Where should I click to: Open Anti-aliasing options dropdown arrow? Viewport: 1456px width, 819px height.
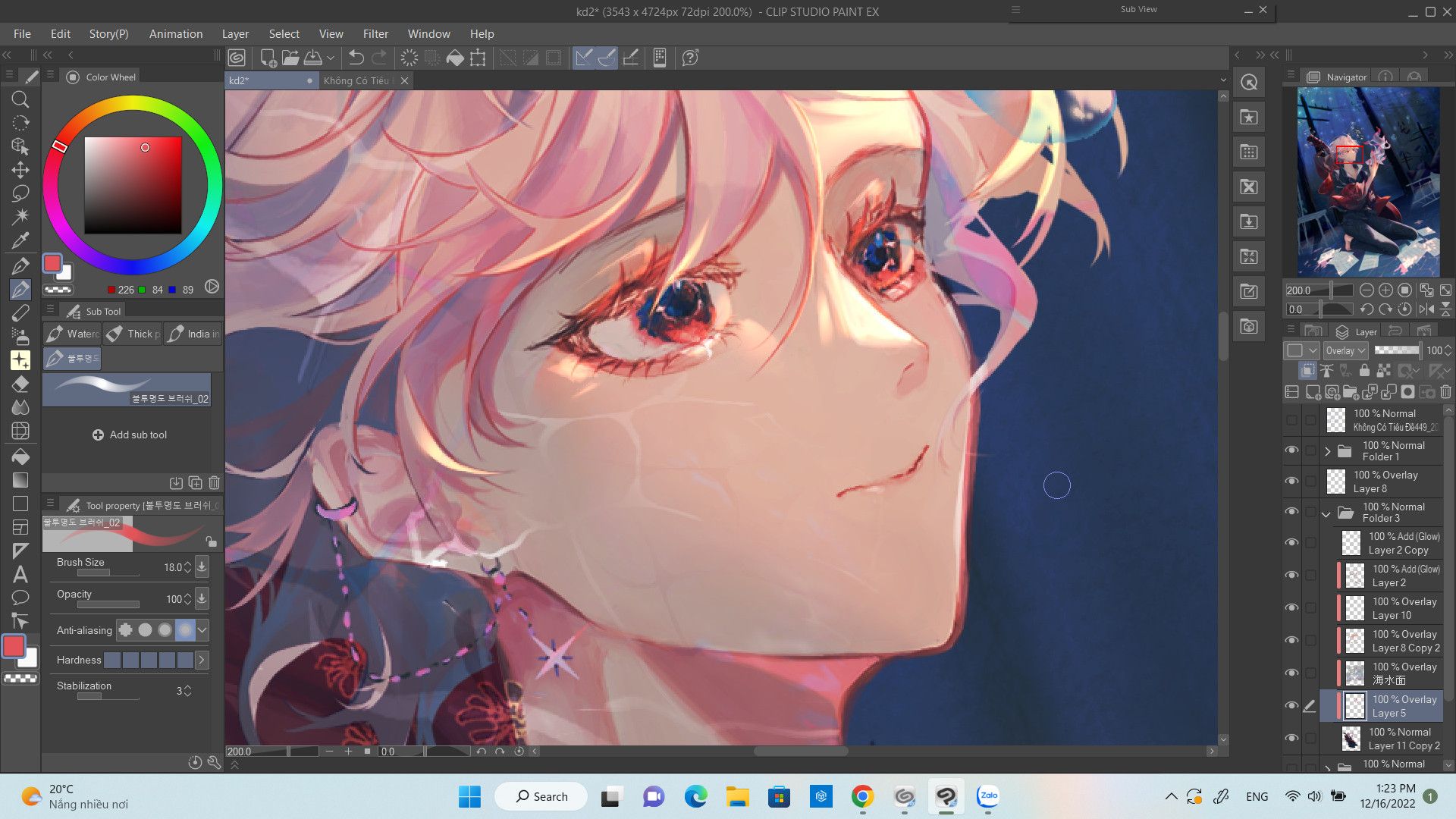pos(202,630)
